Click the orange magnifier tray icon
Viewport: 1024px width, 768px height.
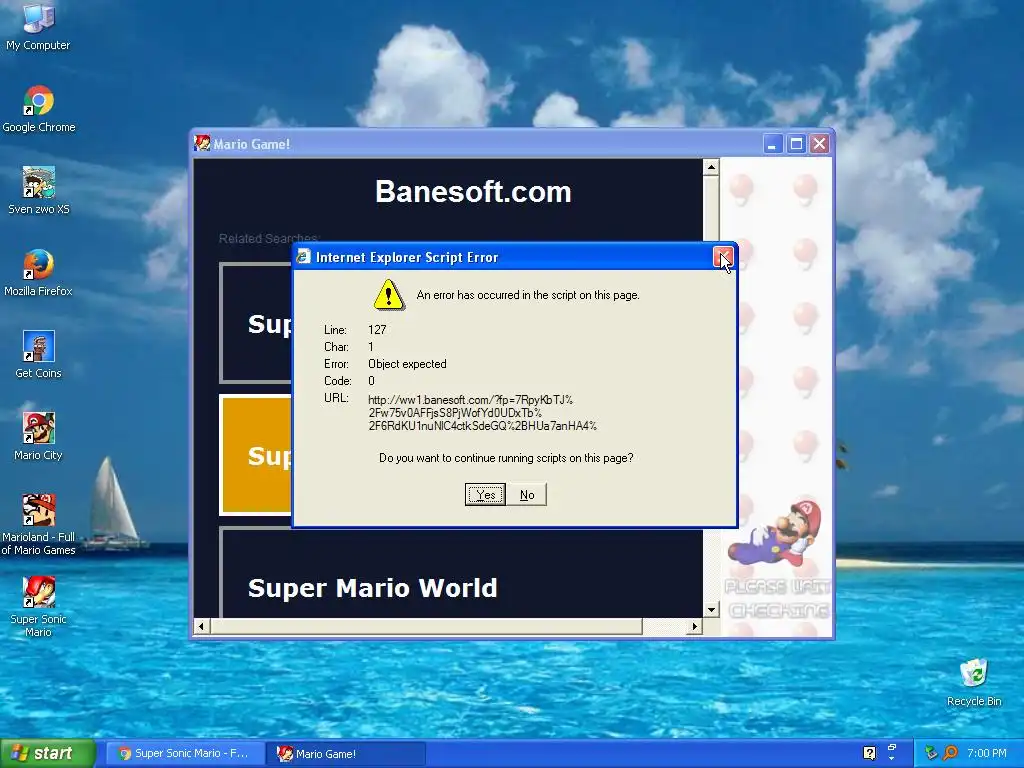950,753
